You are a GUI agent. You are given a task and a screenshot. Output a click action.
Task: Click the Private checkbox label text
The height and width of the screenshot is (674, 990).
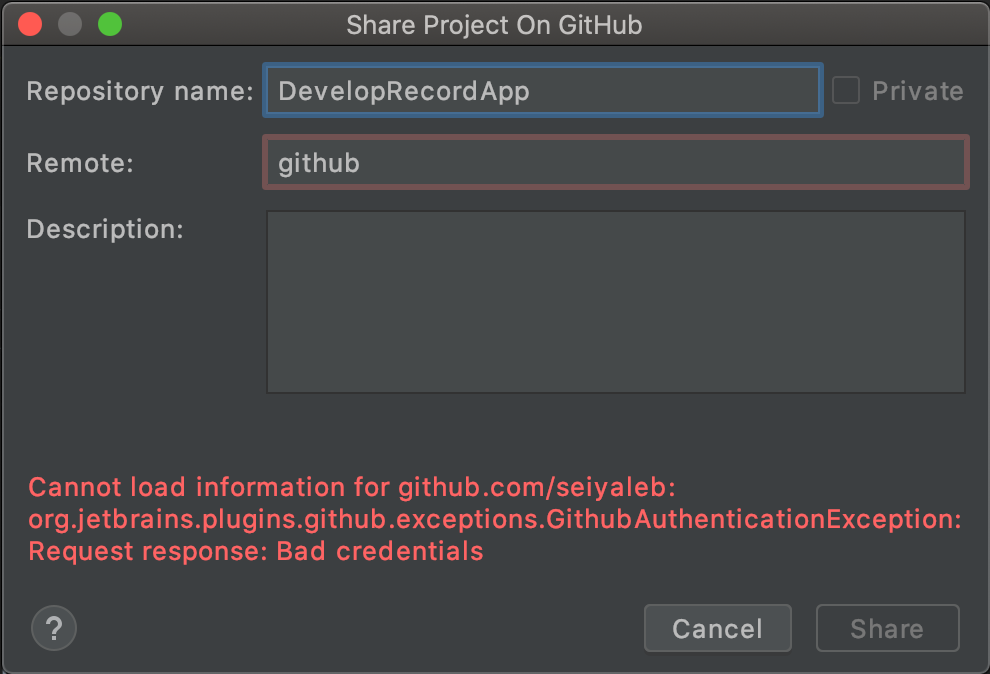click(917, 91)
